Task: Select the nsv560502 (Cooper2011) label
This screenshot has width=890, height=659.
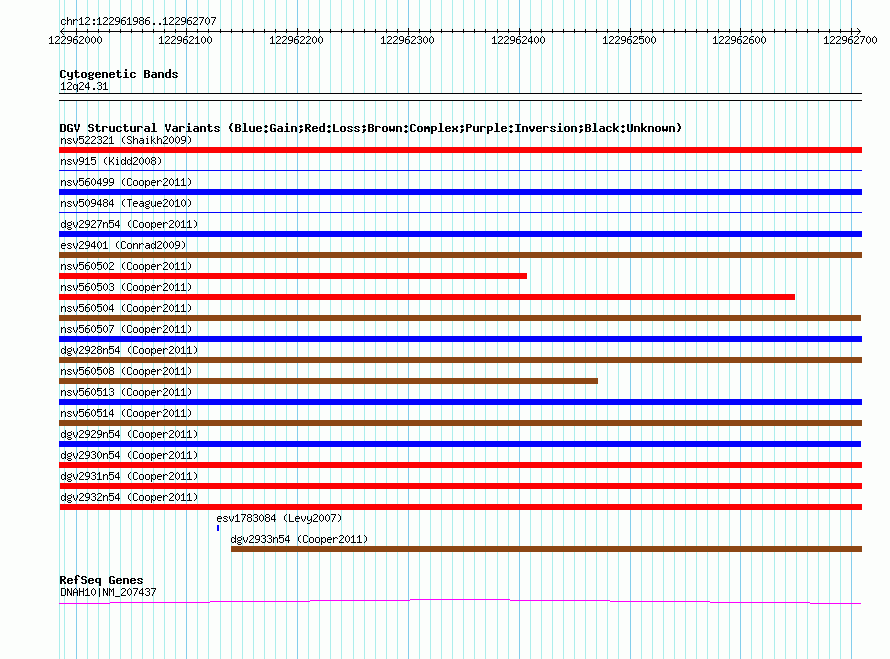Action: pyautogui.click(x=126, y=266)
